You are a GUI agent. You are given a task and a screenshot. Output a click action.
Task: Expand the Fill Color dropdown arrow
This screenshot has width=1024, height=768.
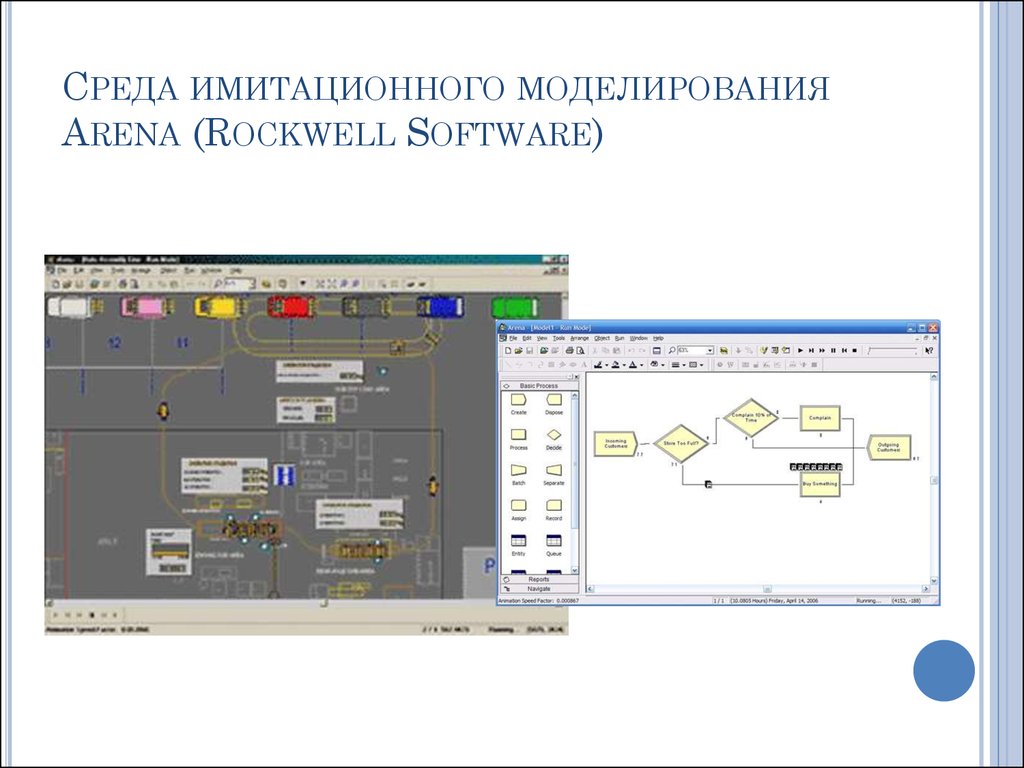(624, 365)
